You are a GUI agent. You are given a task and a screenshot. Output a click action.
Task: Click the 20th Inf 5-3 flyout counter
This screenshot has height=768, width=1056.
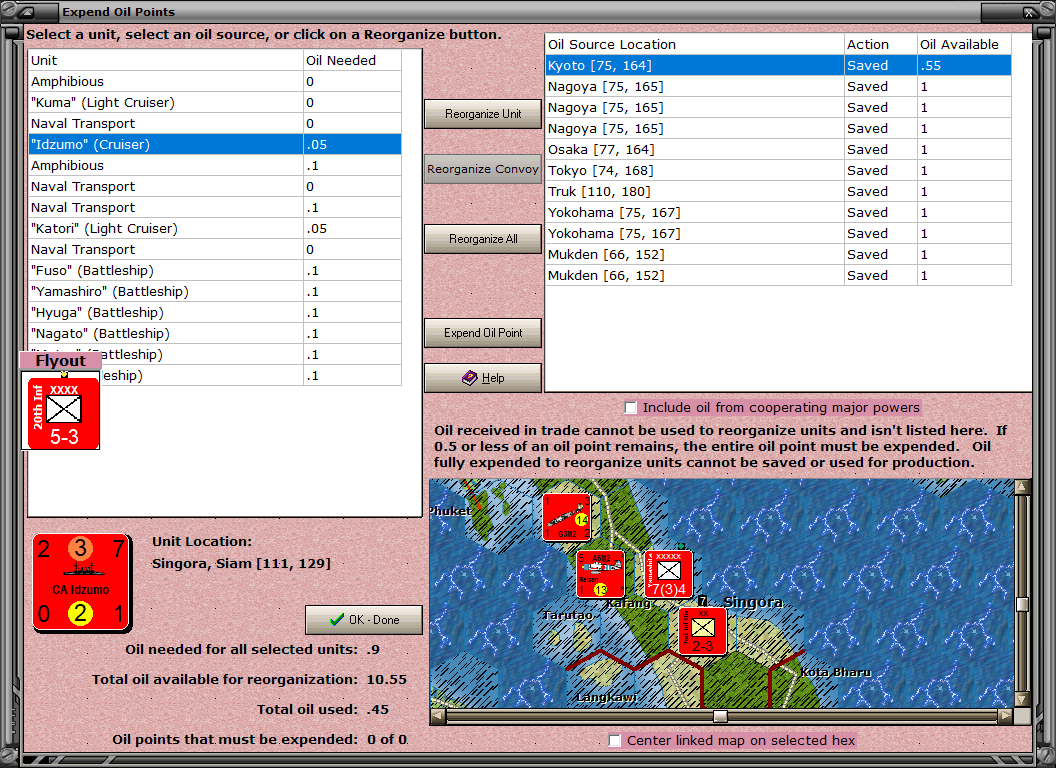63,413
